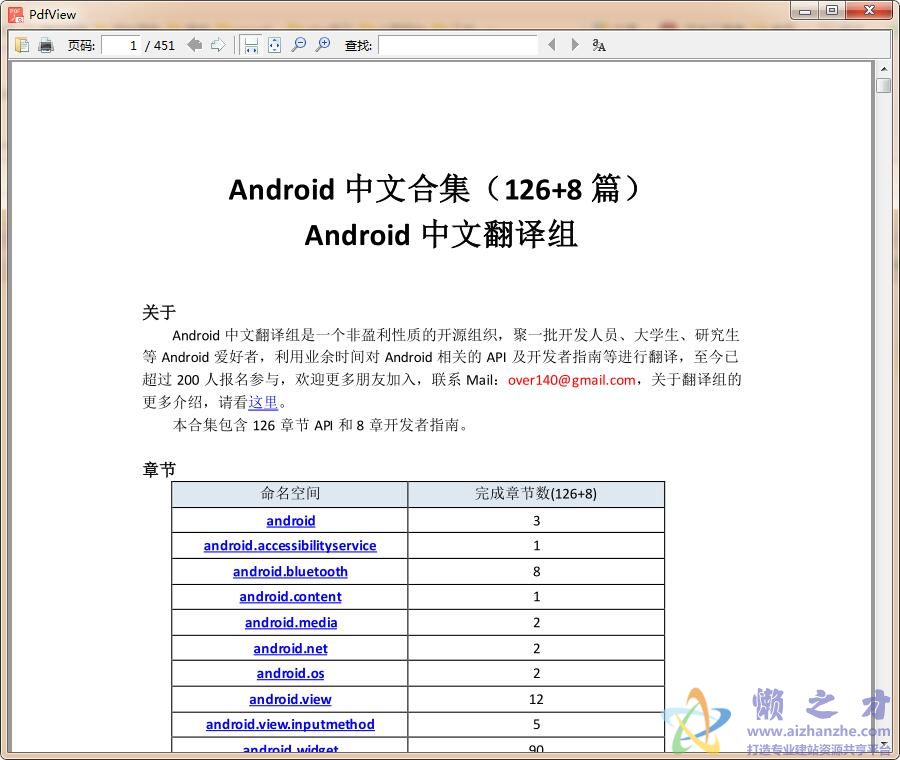Select fit width view icon
900x760 pixels.
[251, 45]
